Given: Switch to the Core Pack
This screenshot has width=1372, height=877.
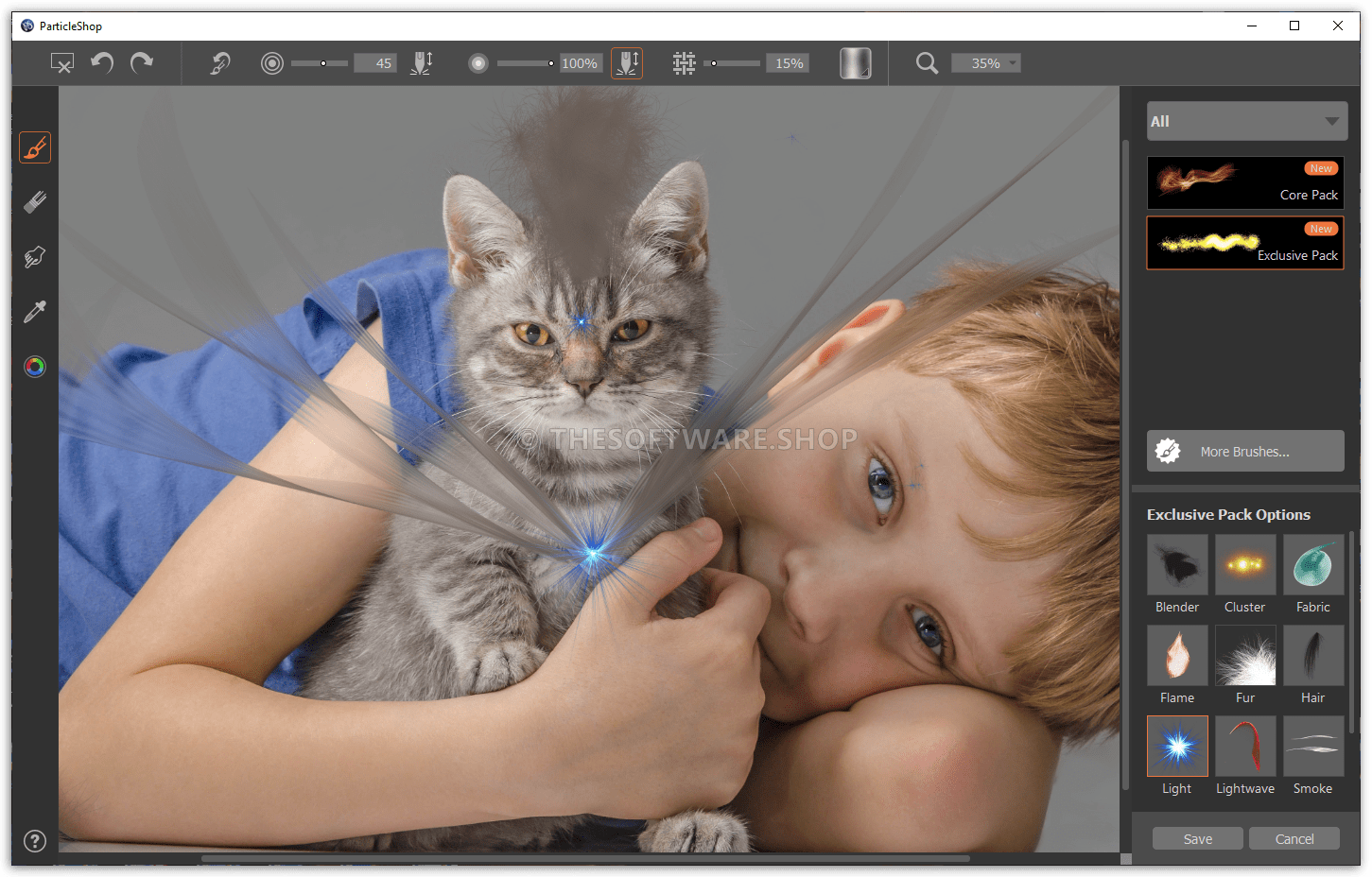Looking at the screenshot, I should pos(1244,182).
